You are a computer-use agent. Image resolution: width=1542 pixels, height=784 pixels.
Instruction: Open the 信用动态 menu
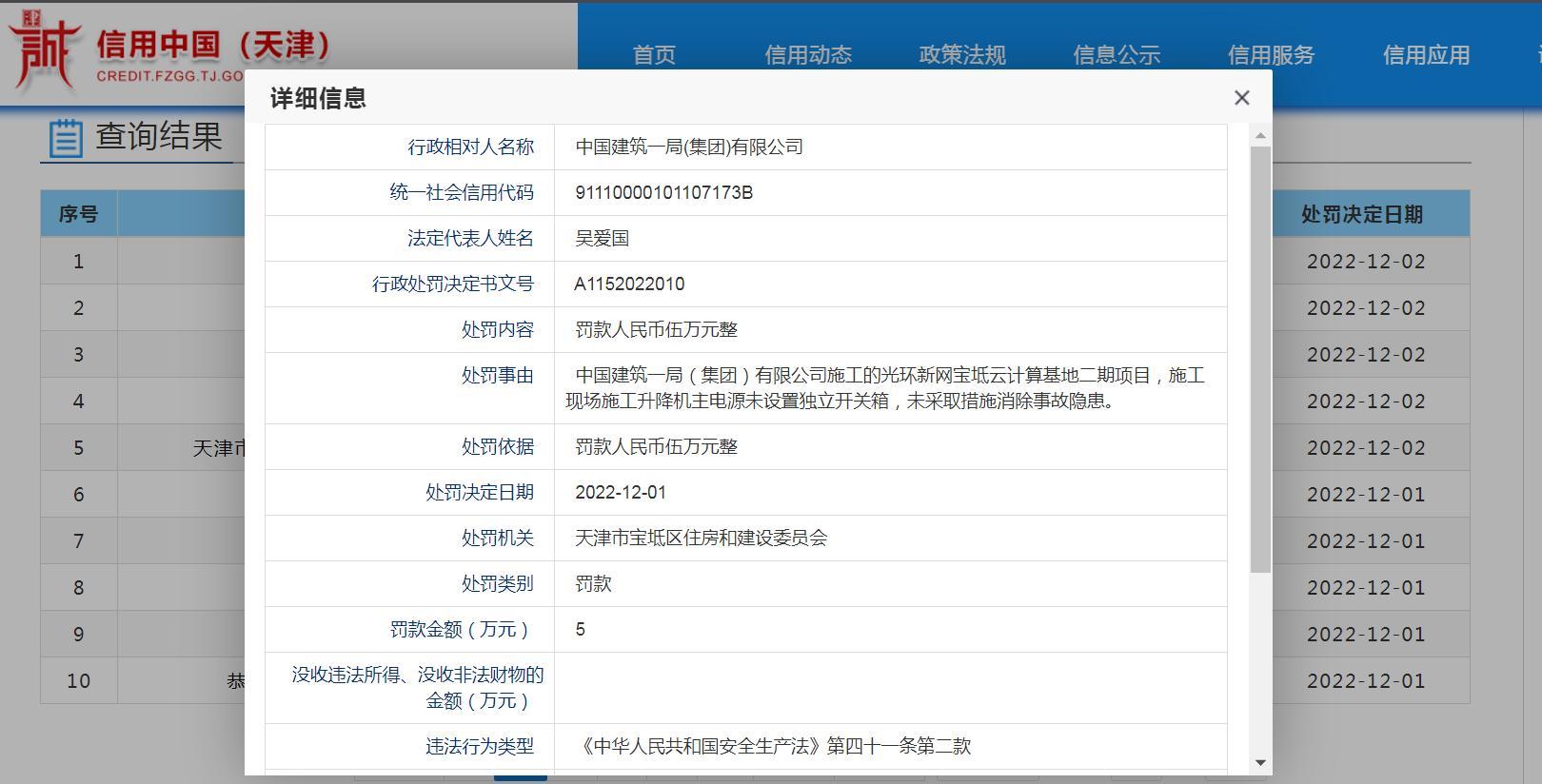pos(808,55)
